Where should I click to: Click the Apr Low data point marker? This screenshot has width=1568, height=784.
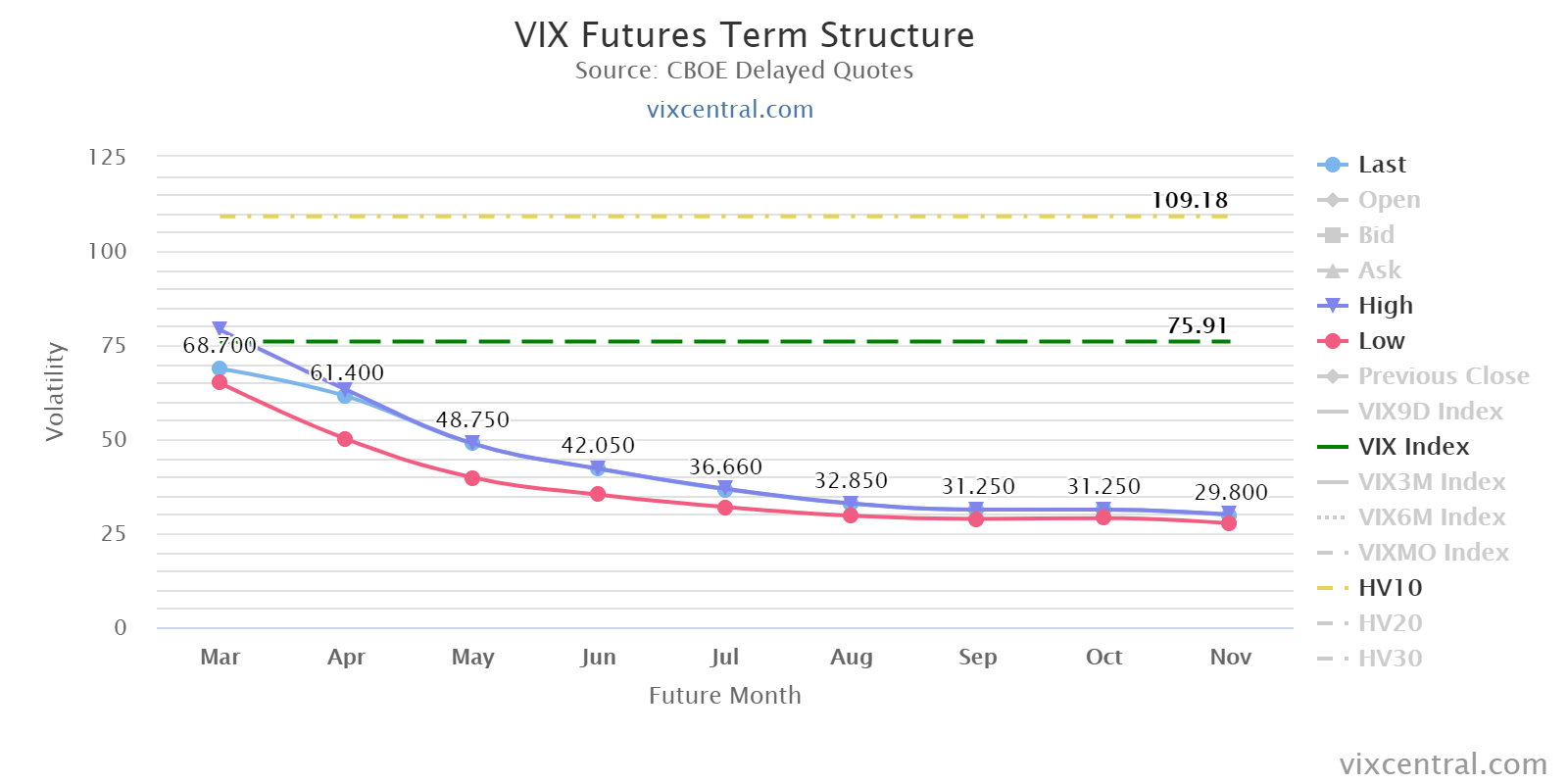pos(345,439)
